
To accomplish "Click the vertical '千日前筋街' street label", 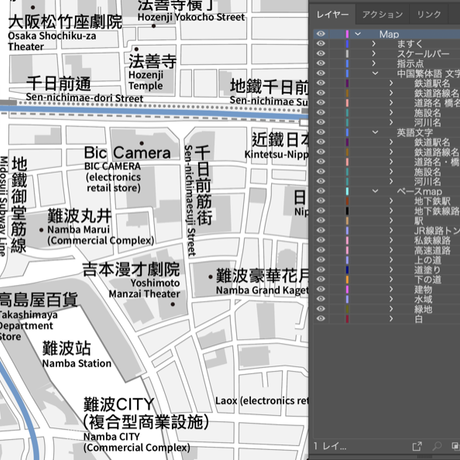I will tap(203, 185).
